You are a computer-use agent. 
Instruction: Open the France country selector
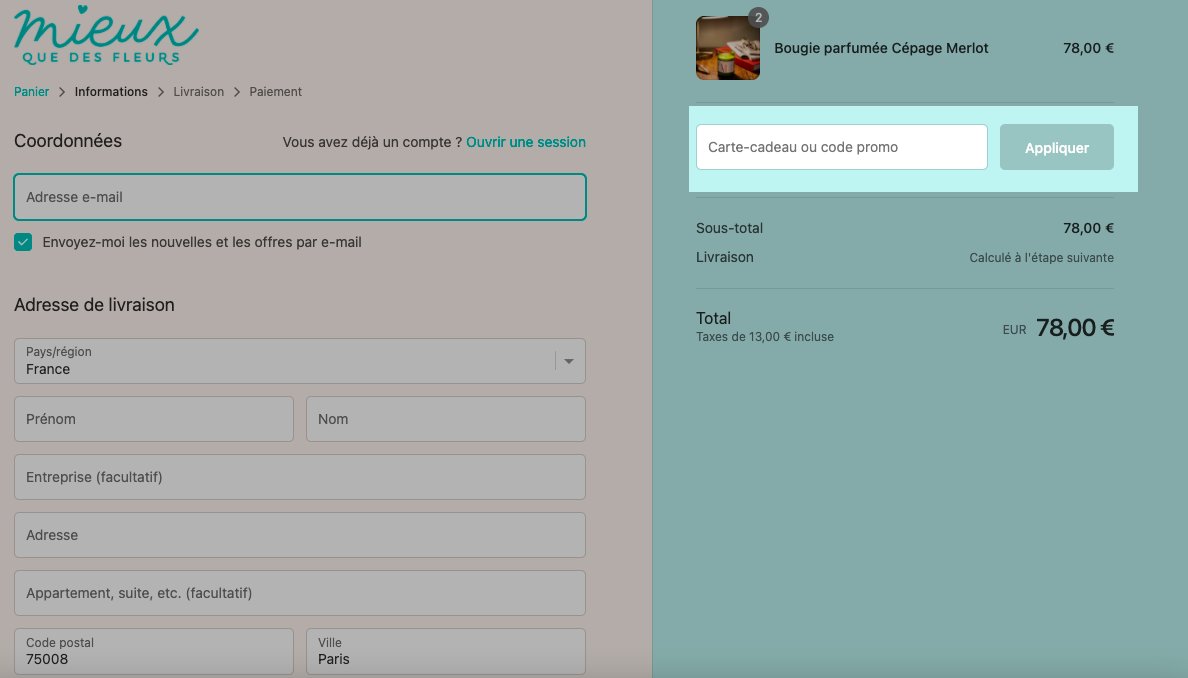click(300, 361)
